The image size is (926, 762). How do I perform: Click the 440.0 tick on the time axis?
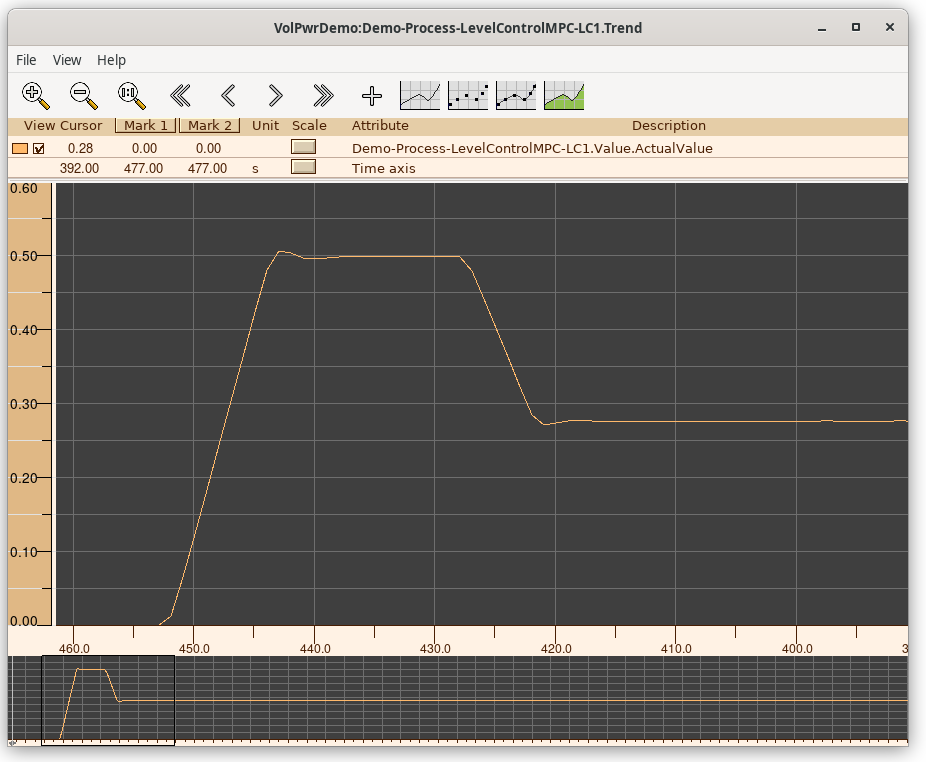[315, 649]
